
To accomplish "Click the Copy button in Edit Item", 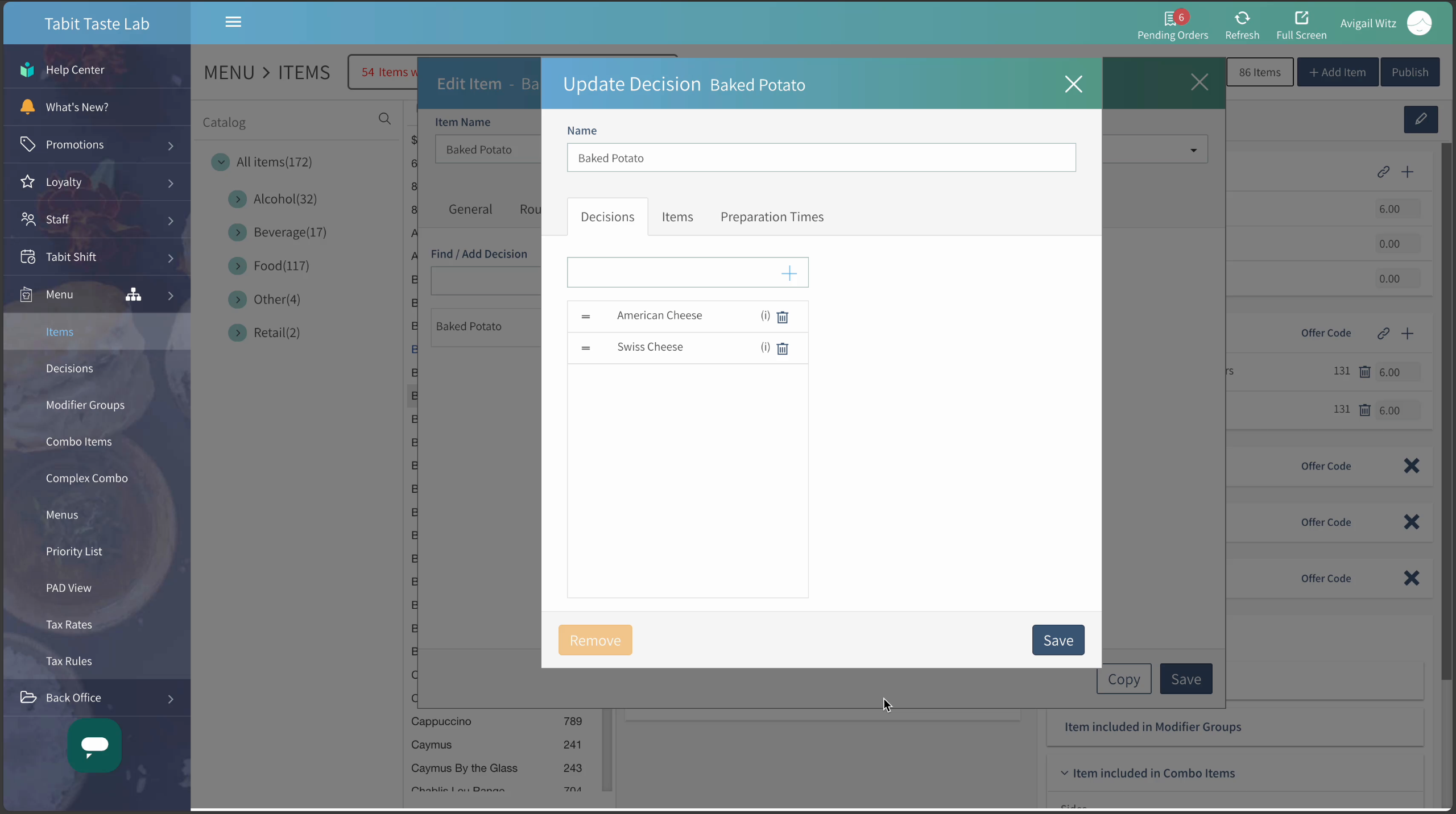I will click(x=1124, y=679).
